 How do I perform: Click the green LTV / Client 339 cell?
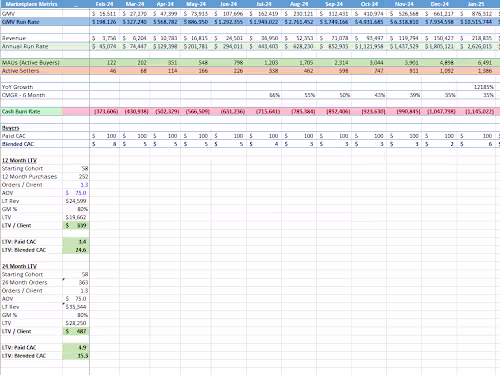pos(76,225)
